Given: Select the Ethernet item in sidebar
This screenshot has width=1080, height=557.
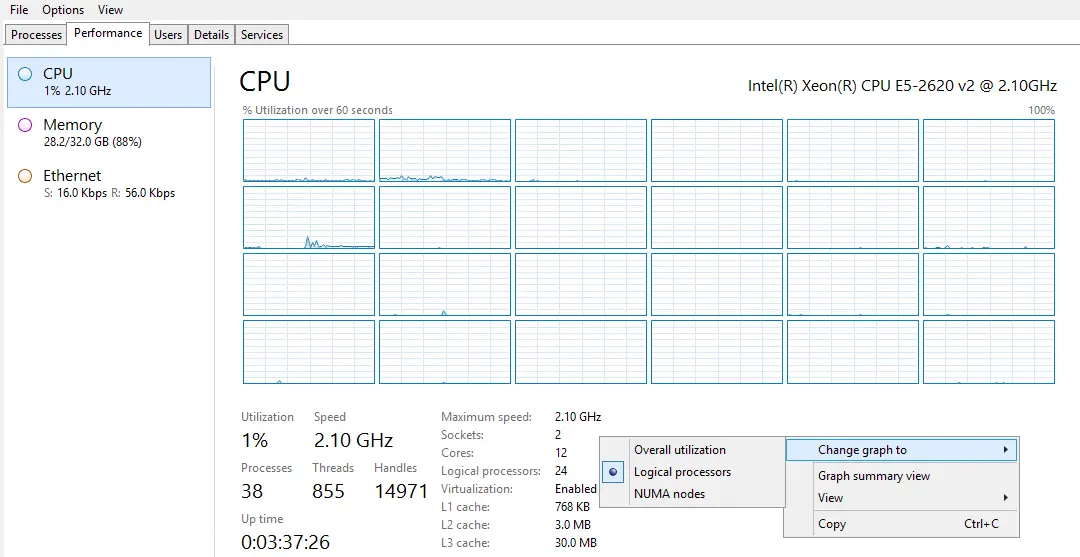Looking at the screenshot, I should point(109,184).
